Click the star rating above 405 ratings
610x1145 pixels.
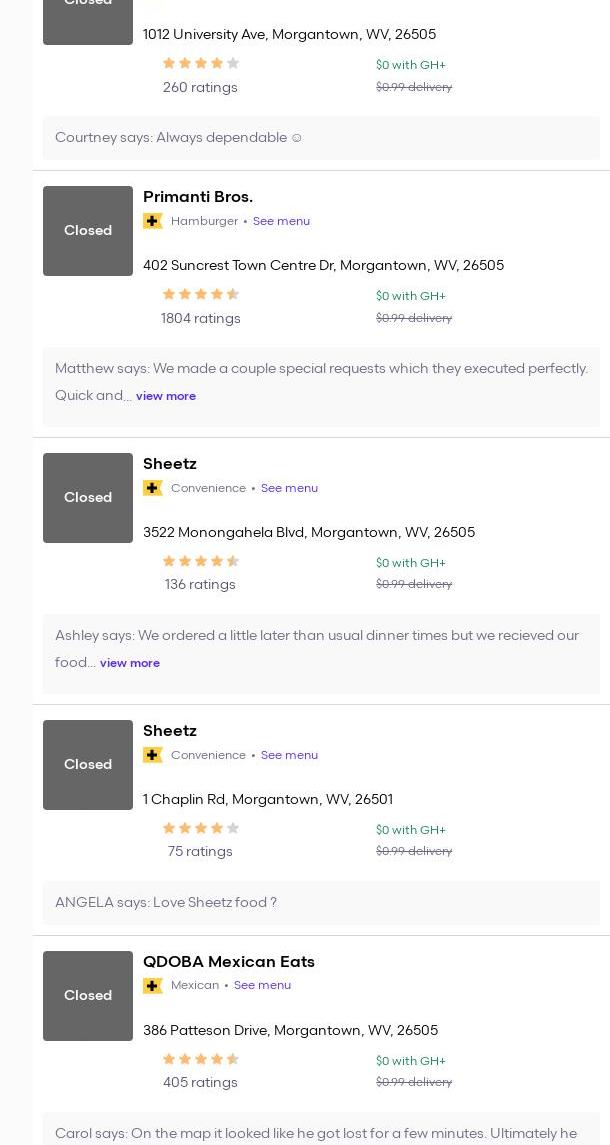point(201,1059)
